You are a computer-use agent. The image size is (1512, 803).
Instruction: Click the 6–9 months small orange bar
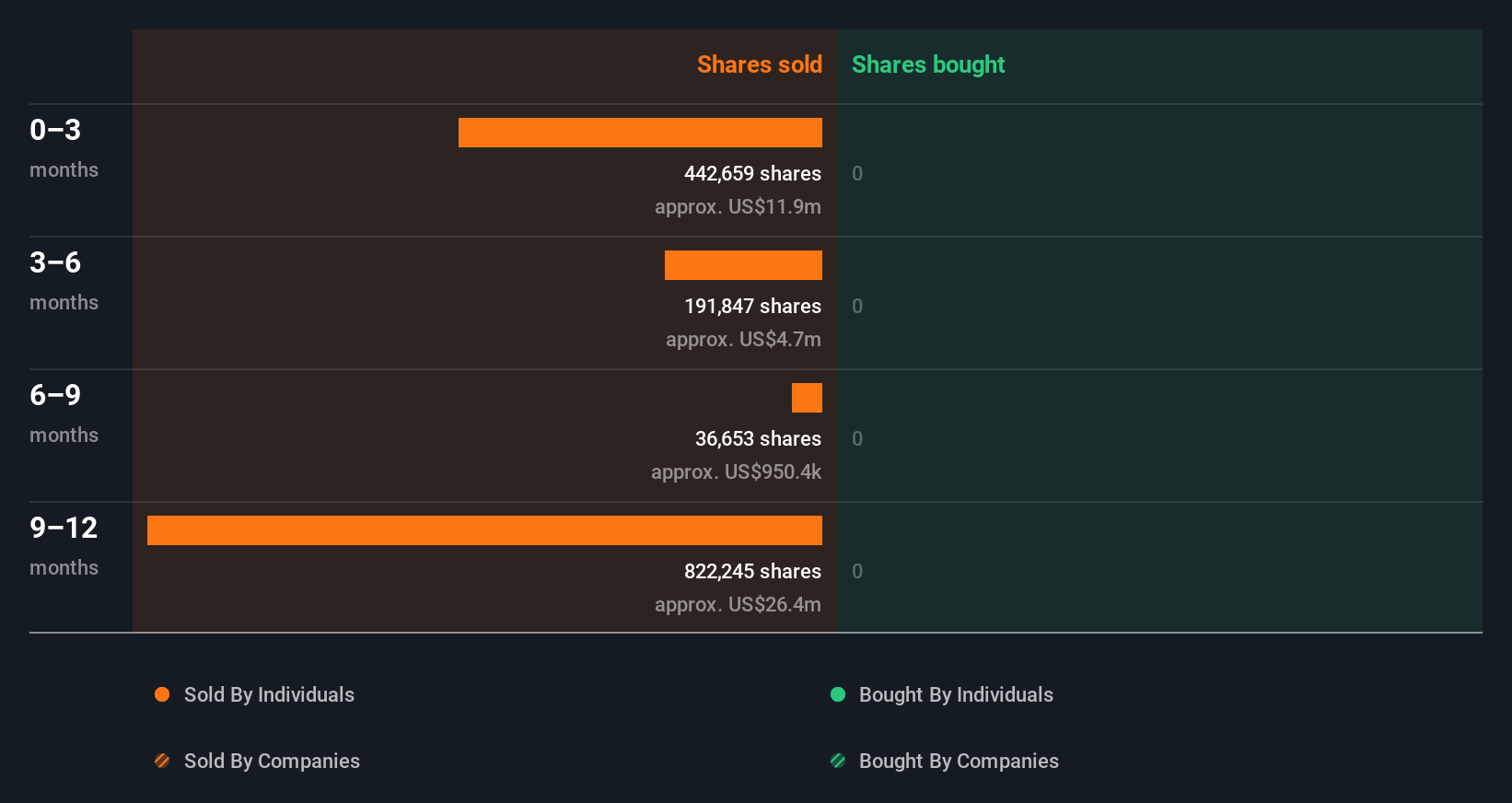807,398
